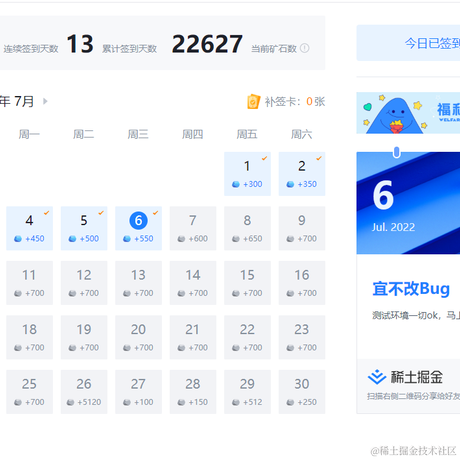
Task: Select calendar day 4 with +450
Action: tap(30, 228)
